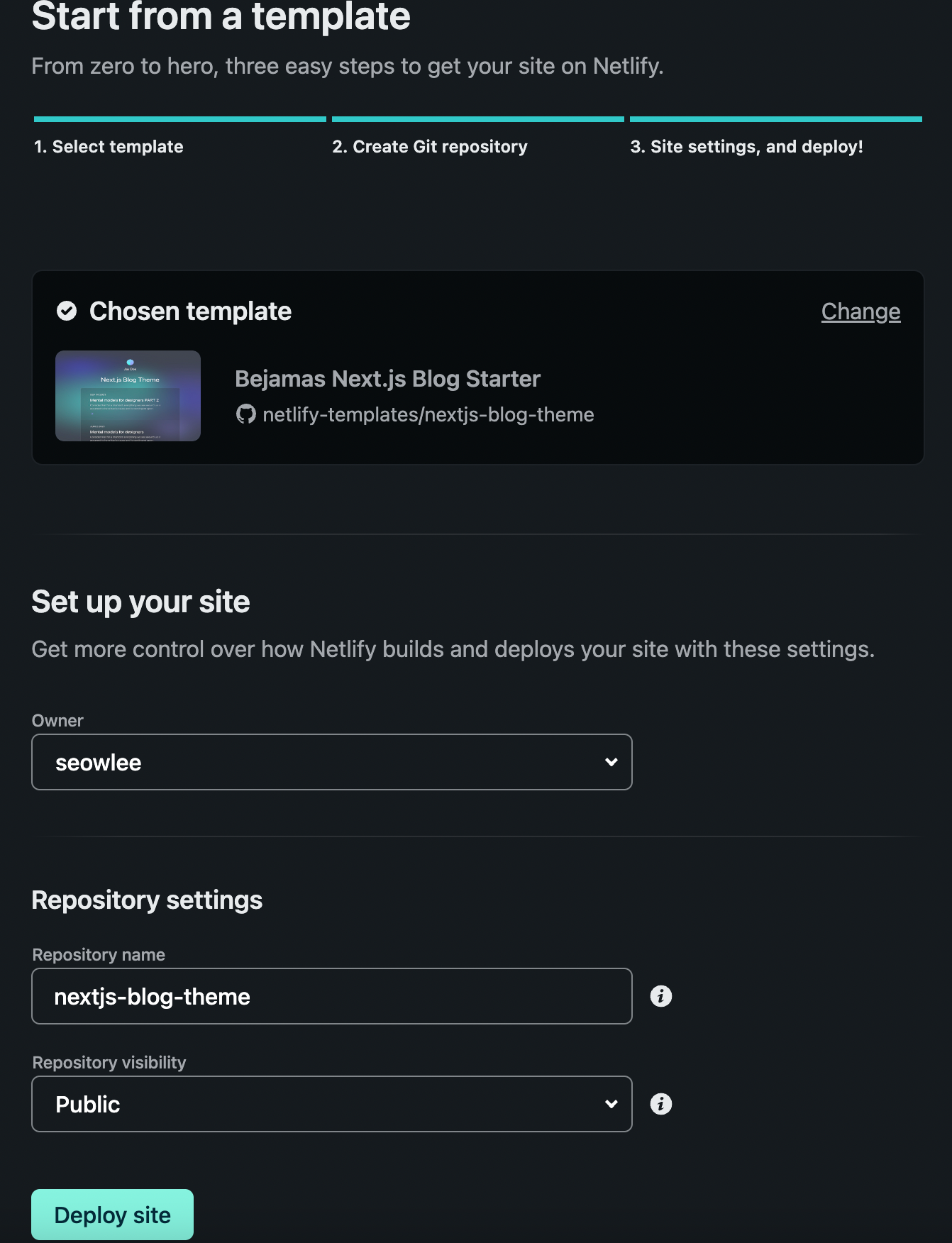952x1243 pixels.
Task: Click the Change template link
Action: [860, 311]
